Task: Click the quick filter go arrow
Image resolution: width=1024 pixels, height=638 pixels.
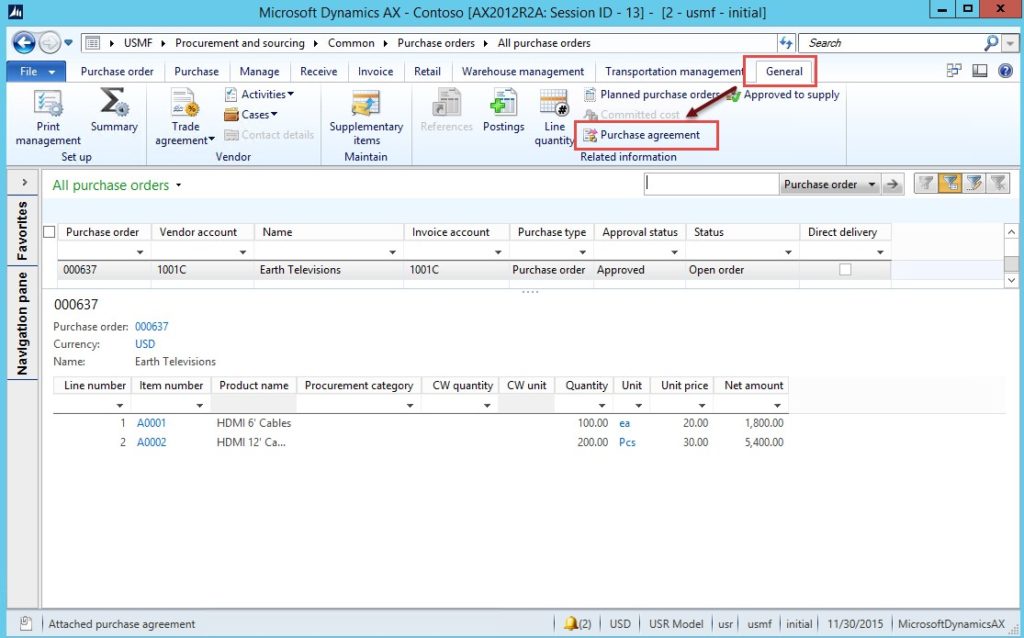Action: pyautogui.click(x=892, y=185)
